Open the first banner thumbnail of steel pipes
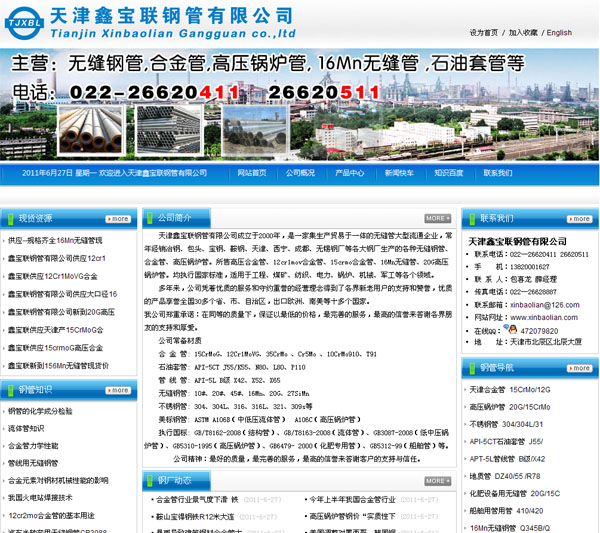600x533 pixels. coord(91,130)
